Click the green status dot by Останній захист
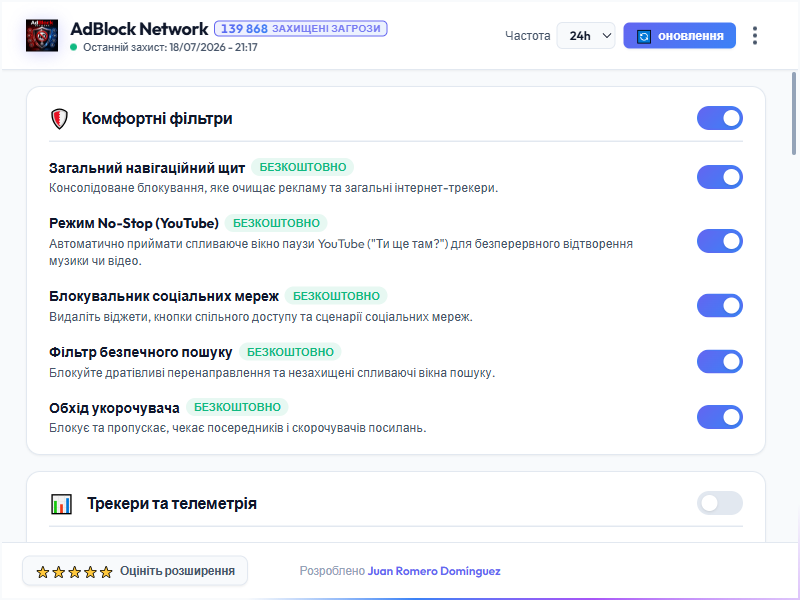The width and height of the screenshot is (800, 600). coord(73,47)
